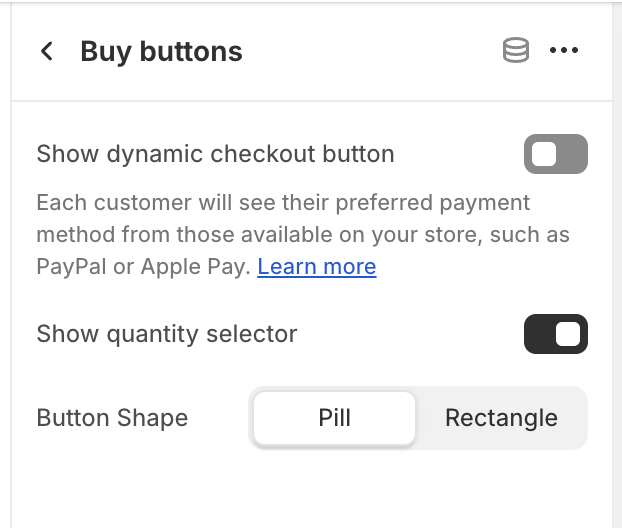Switch on dynamic checkout gray toggle

tap(555, 154)
